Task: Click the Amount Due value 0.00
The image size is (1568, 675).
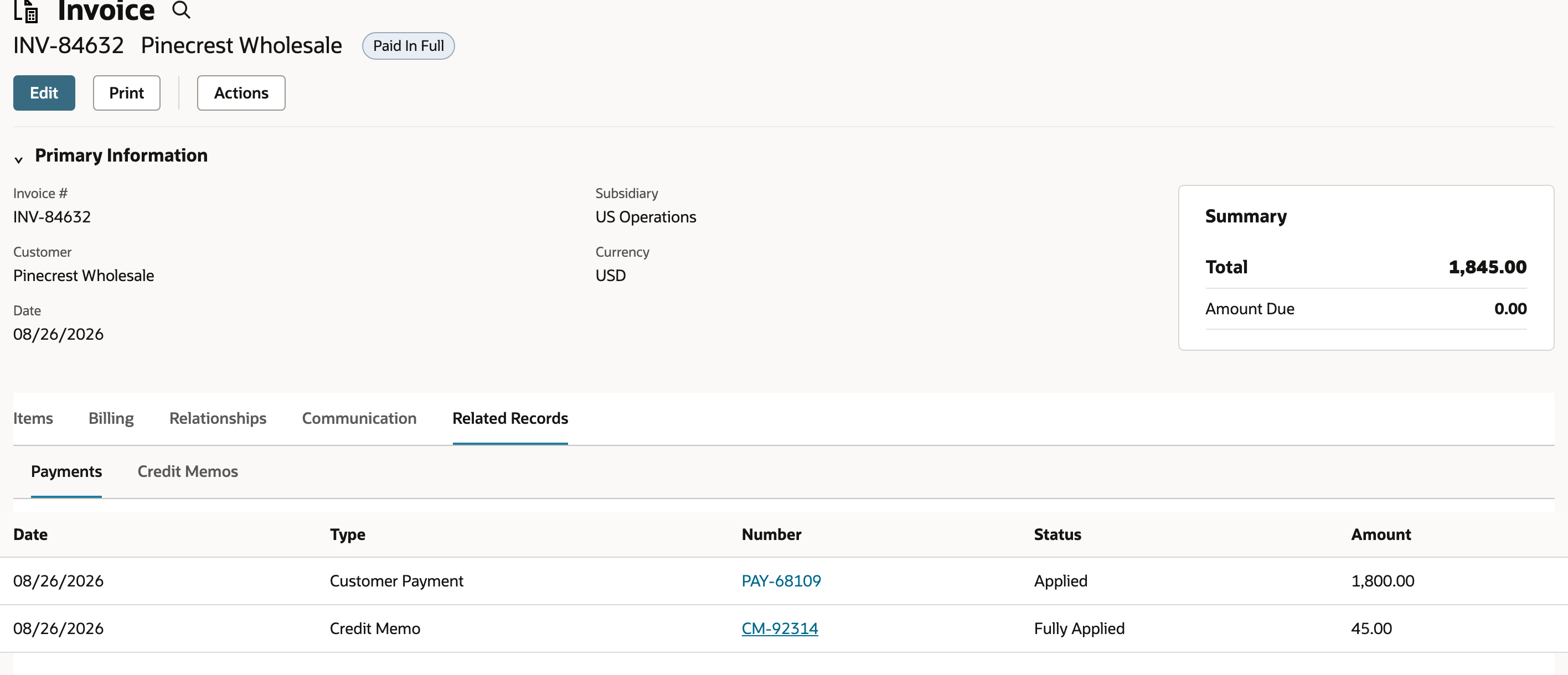Action: click(x=1510, y=309)
